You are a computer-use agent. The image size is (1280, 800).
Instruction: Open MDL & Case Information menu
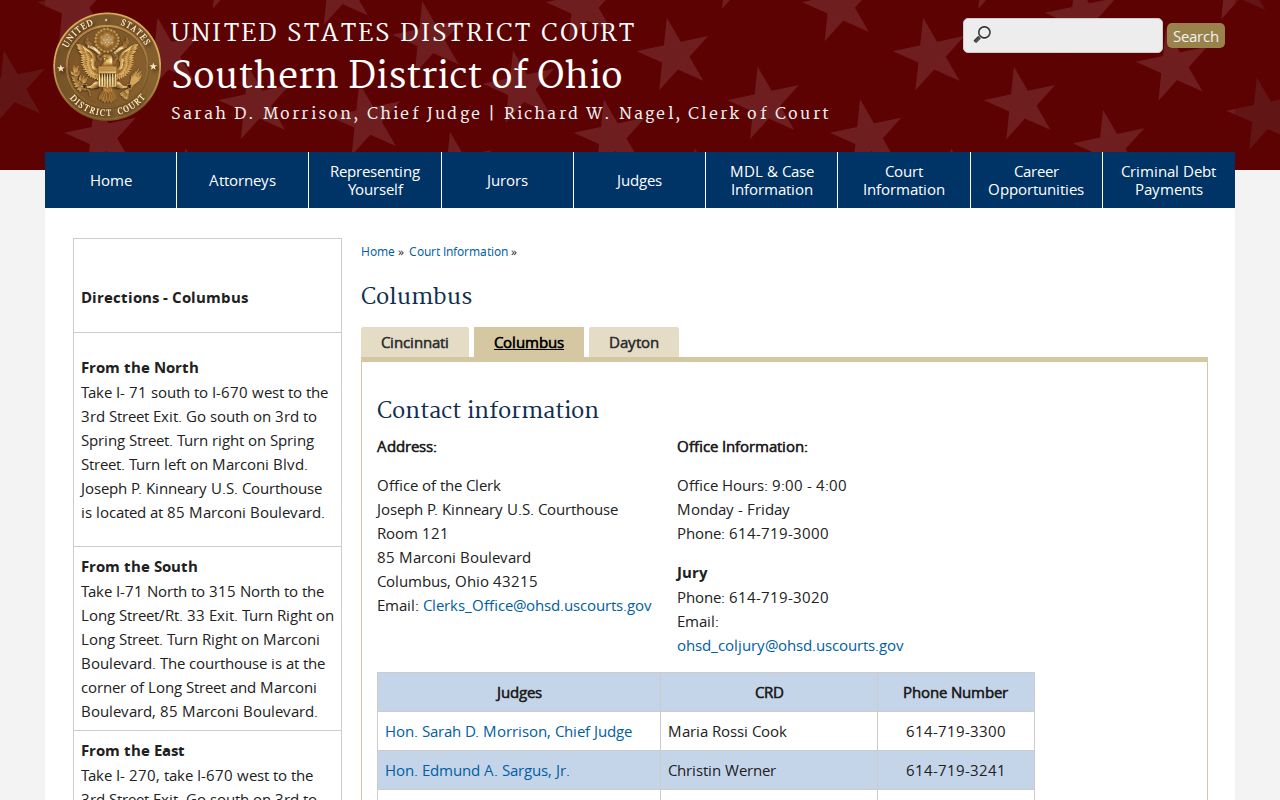point(772,180)
